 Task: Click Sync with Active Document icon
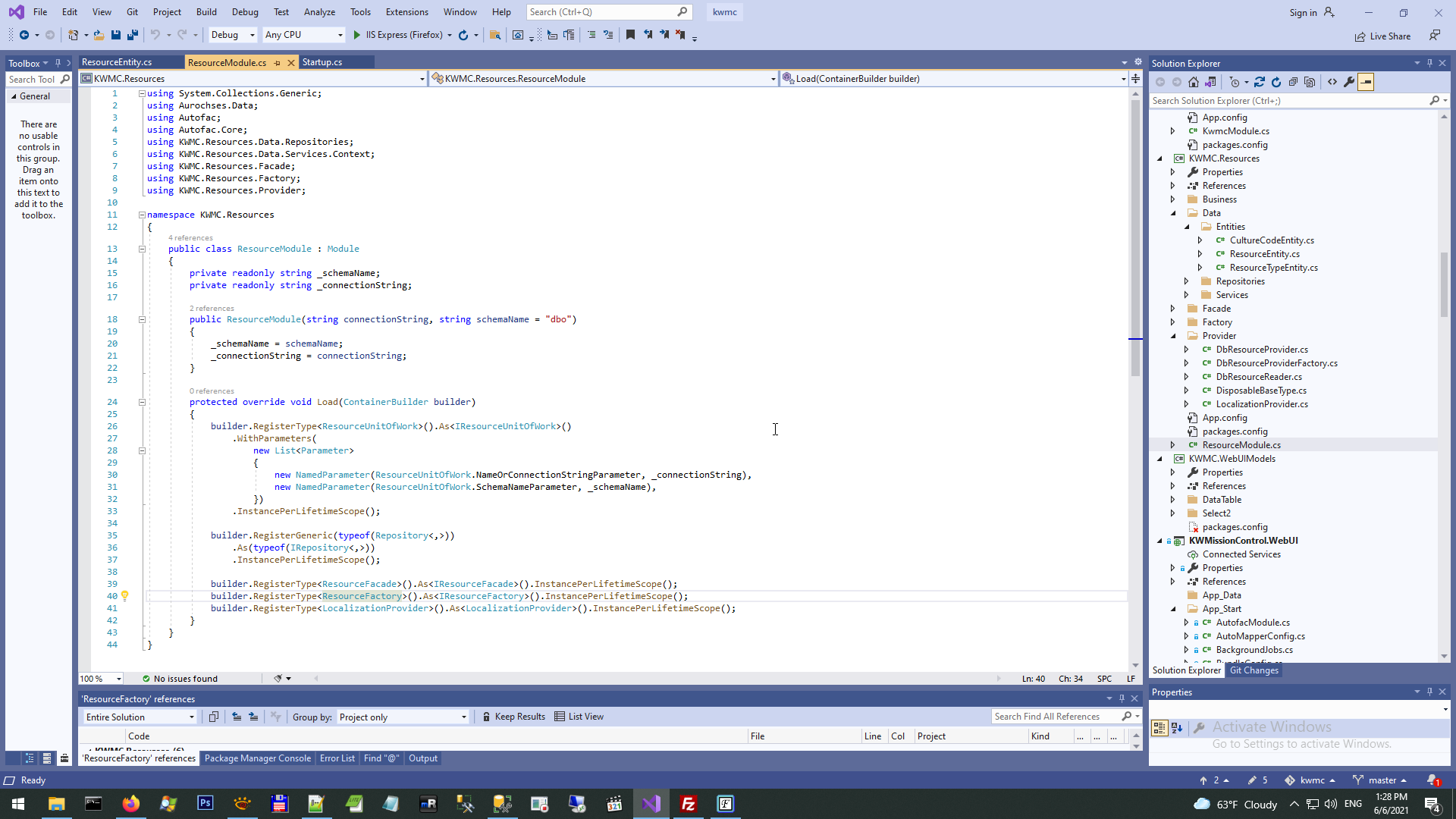(x=1260, y=82)
